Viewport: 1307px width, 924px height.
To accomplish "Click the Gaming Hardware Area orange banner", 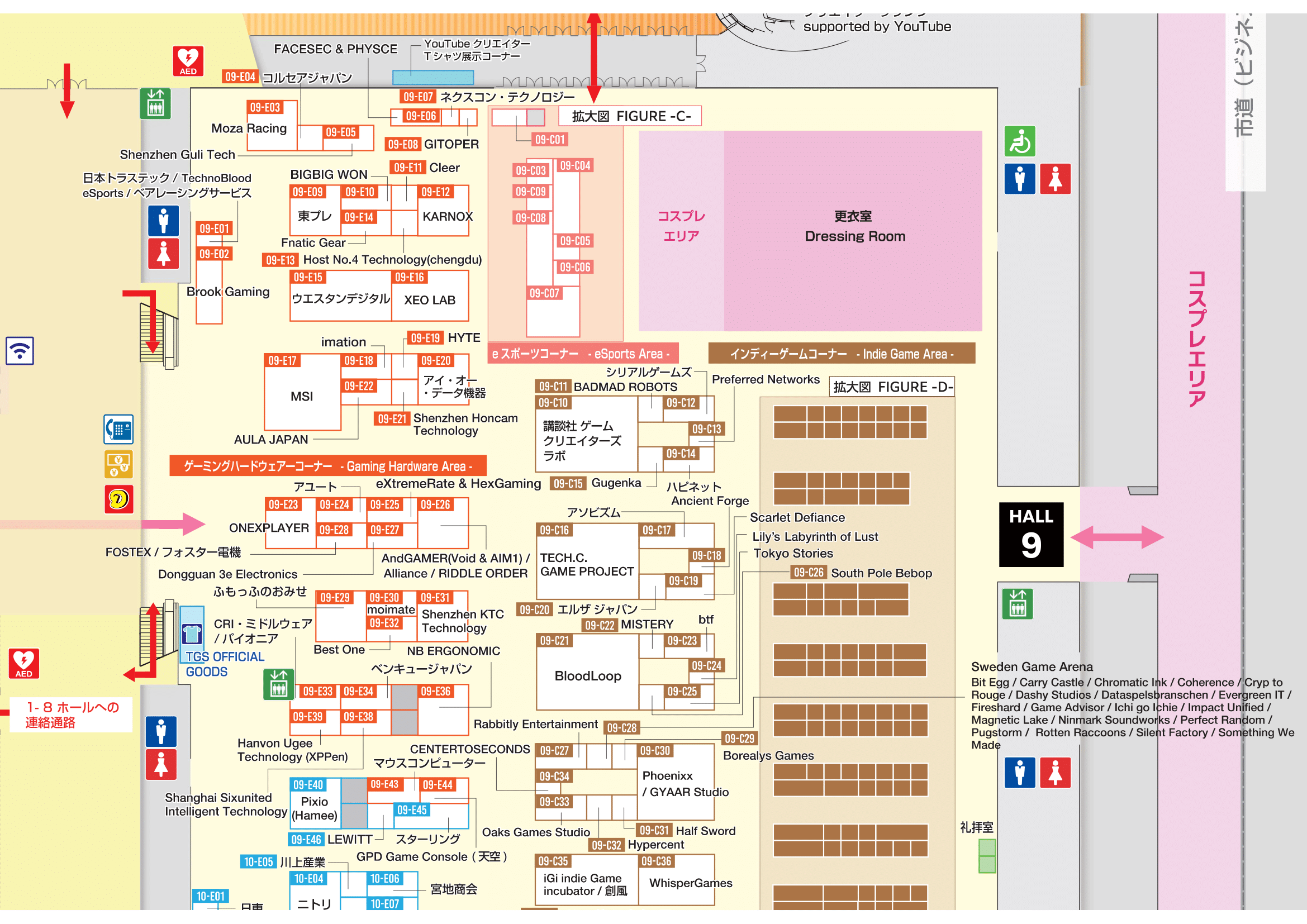I will tap(328, 466).
